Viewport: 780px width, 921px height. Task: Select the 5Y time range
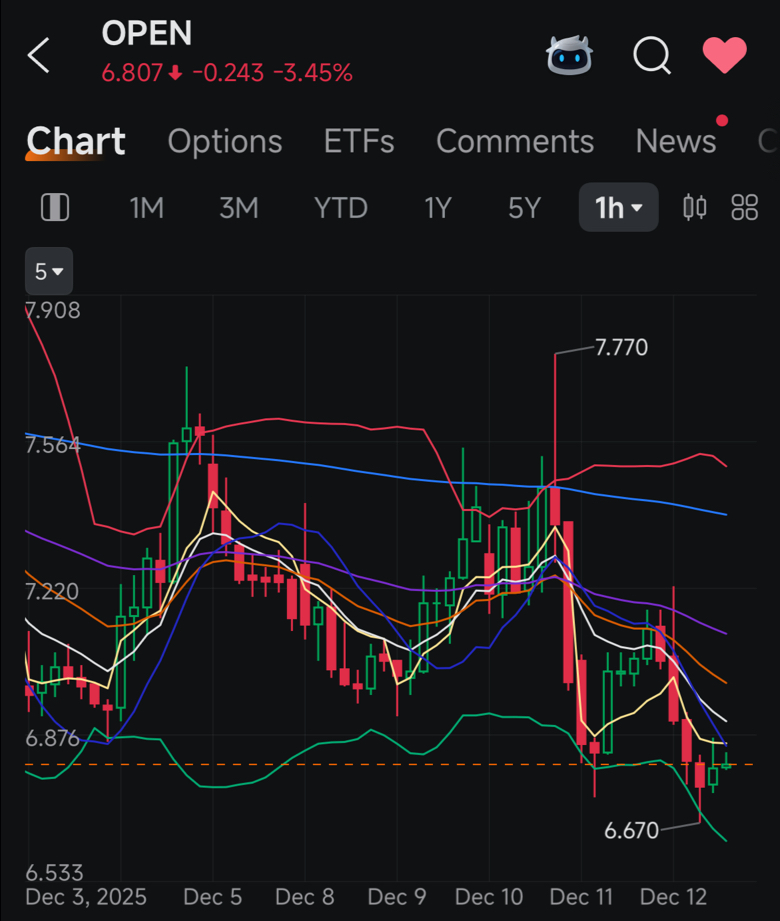(x=524, y=208)
